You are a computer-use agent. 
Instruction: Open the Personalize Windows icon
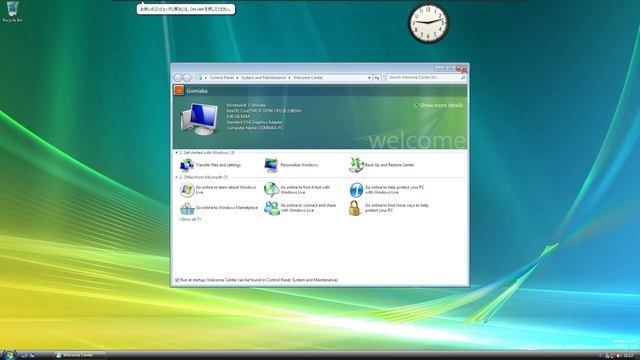pos(271,165)
